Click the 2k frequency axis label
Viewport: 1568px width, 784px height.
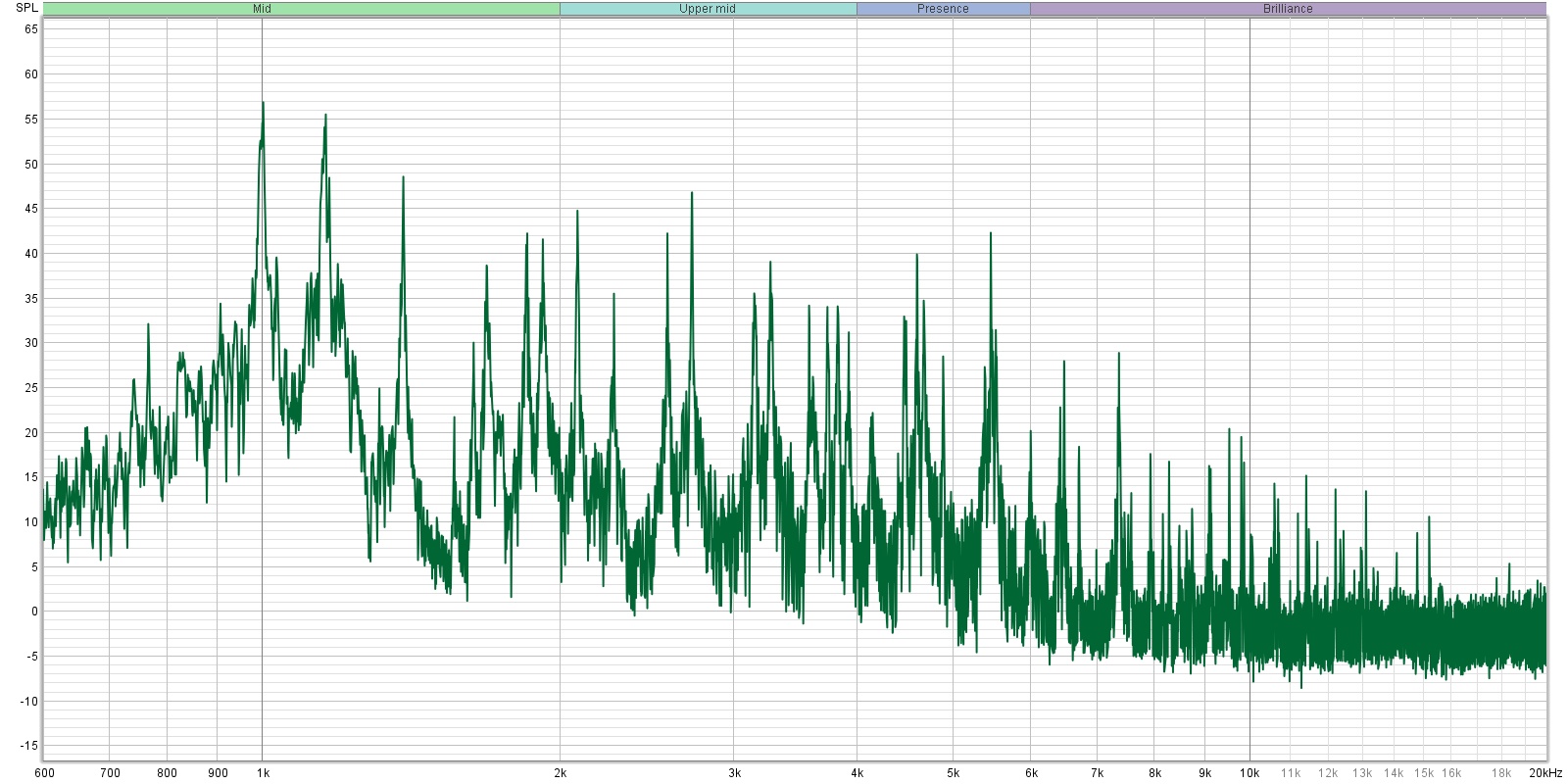tap(561, 773)
